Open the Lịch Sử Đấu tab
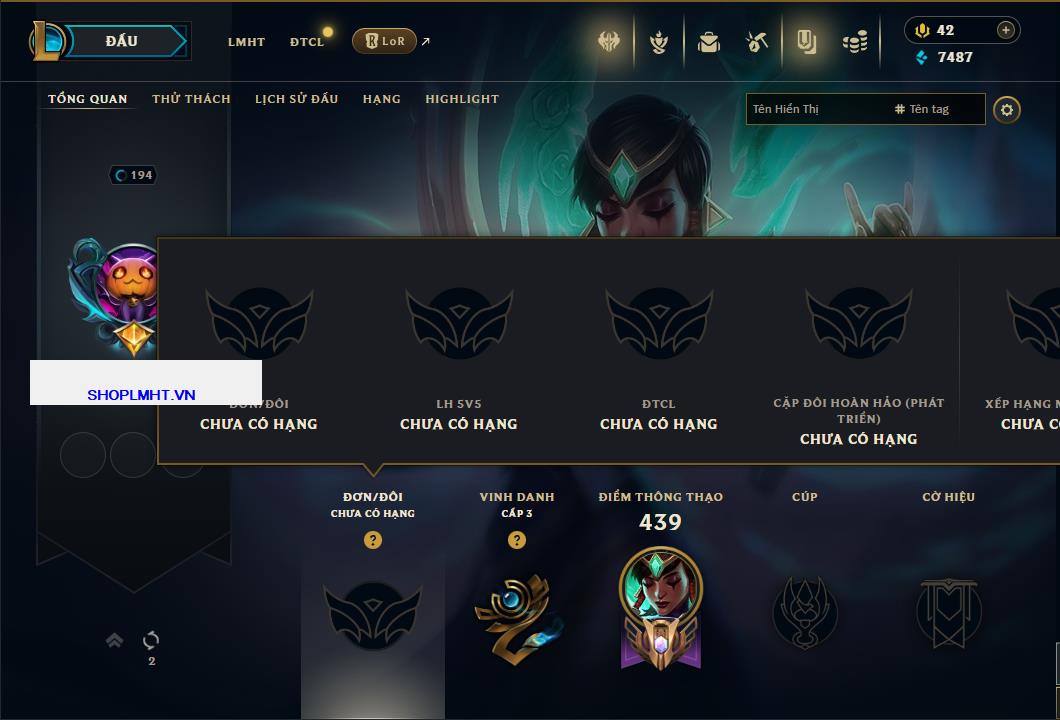Viewport: 1060px width, 720px height. 296,99
